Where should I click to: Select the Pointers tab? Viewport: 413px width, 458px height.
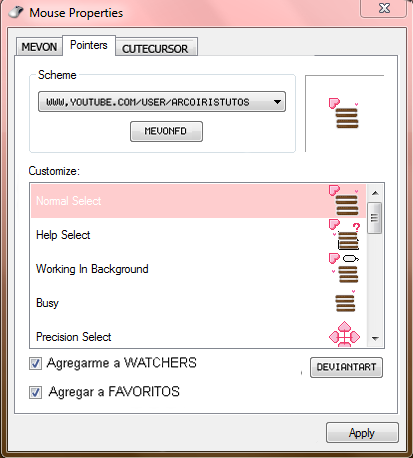(x=89, y=45)
